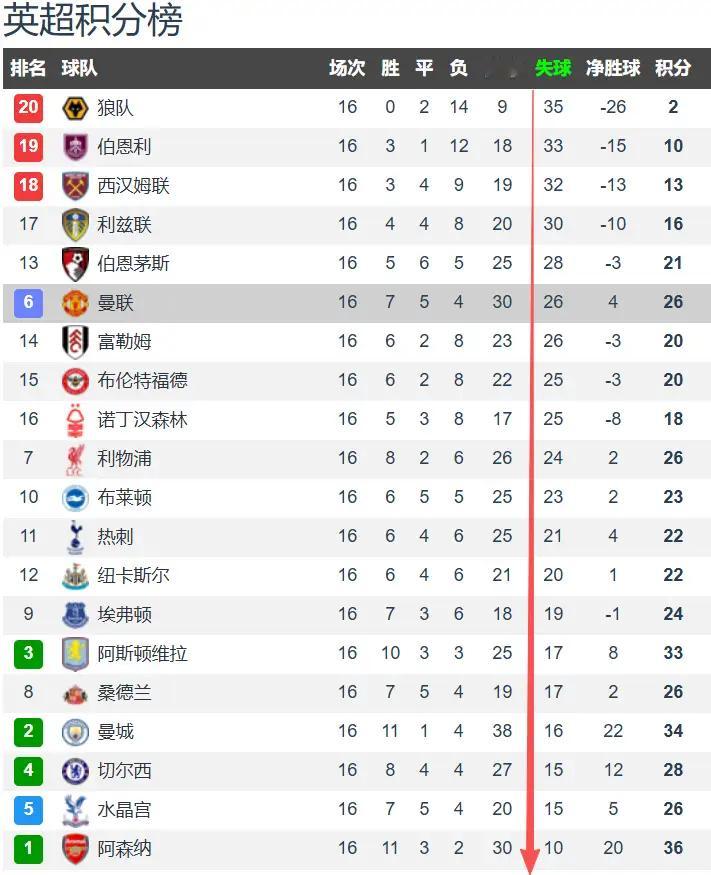The height and width of the screenshot is (875, 711).
Task: Click the green rank 1 badge
Action: click(28, 849)
